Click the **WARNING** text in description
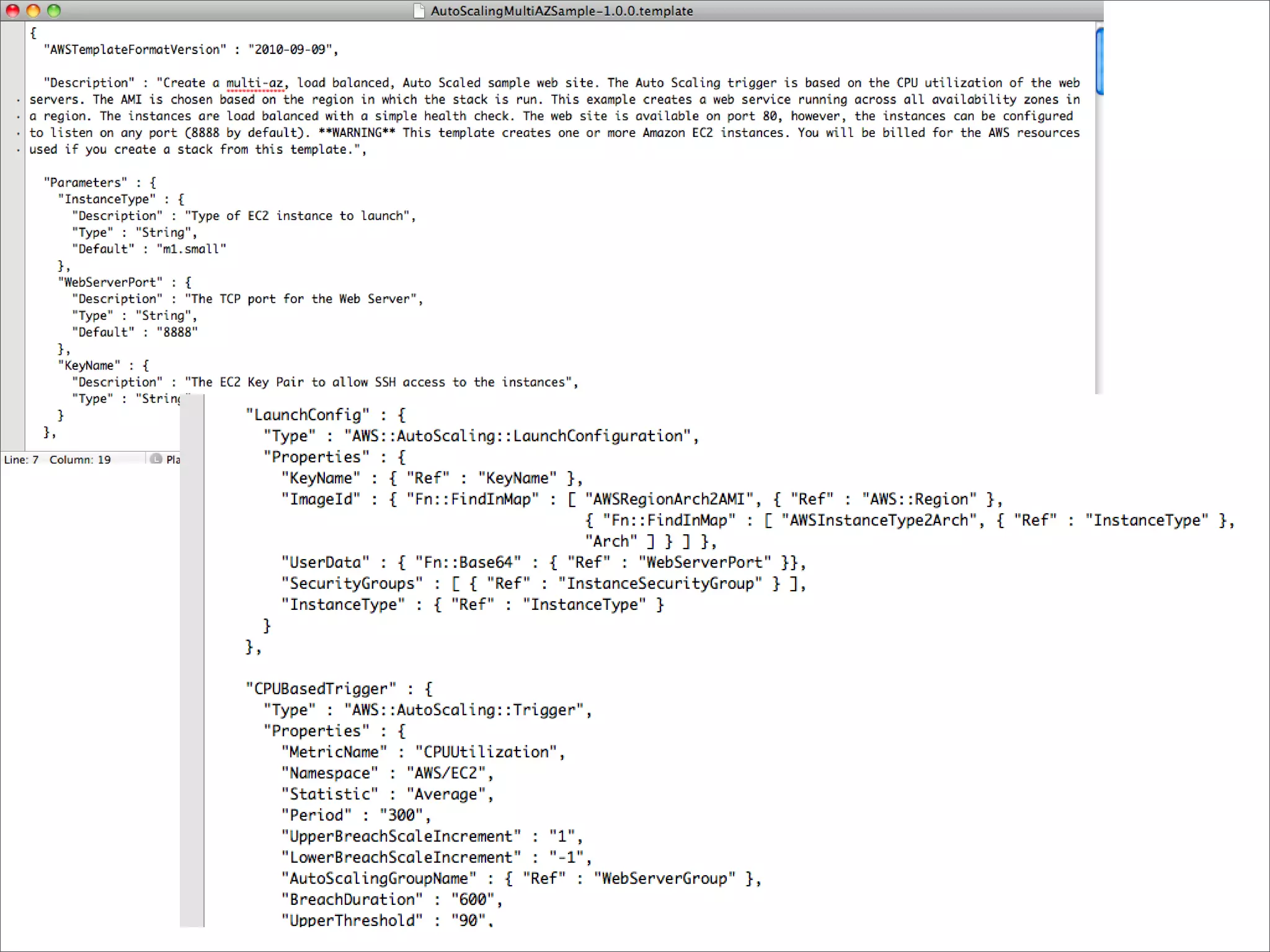 pyautogui.click(x=357, y=133)
